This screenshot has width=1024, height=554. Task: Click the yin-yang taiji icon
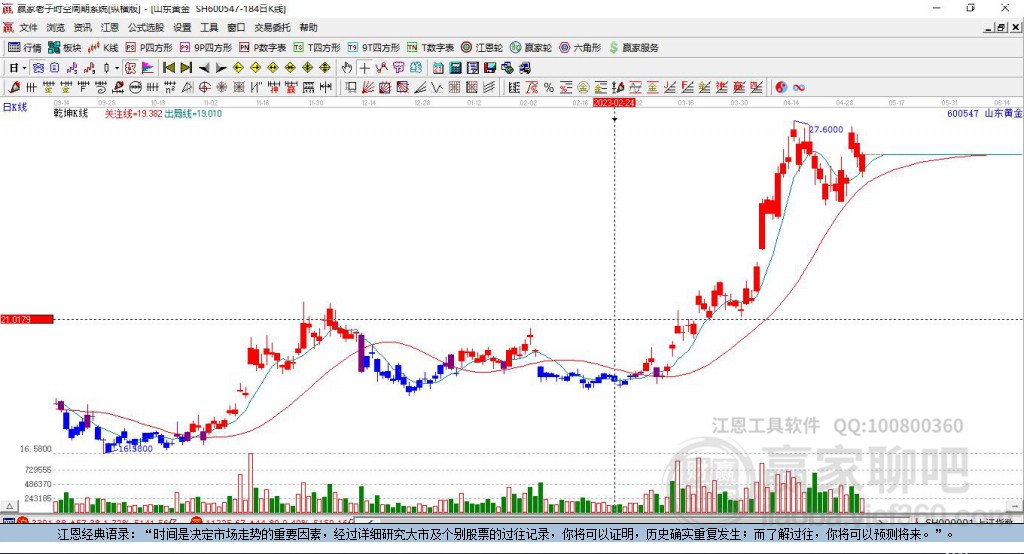(781, 88)
